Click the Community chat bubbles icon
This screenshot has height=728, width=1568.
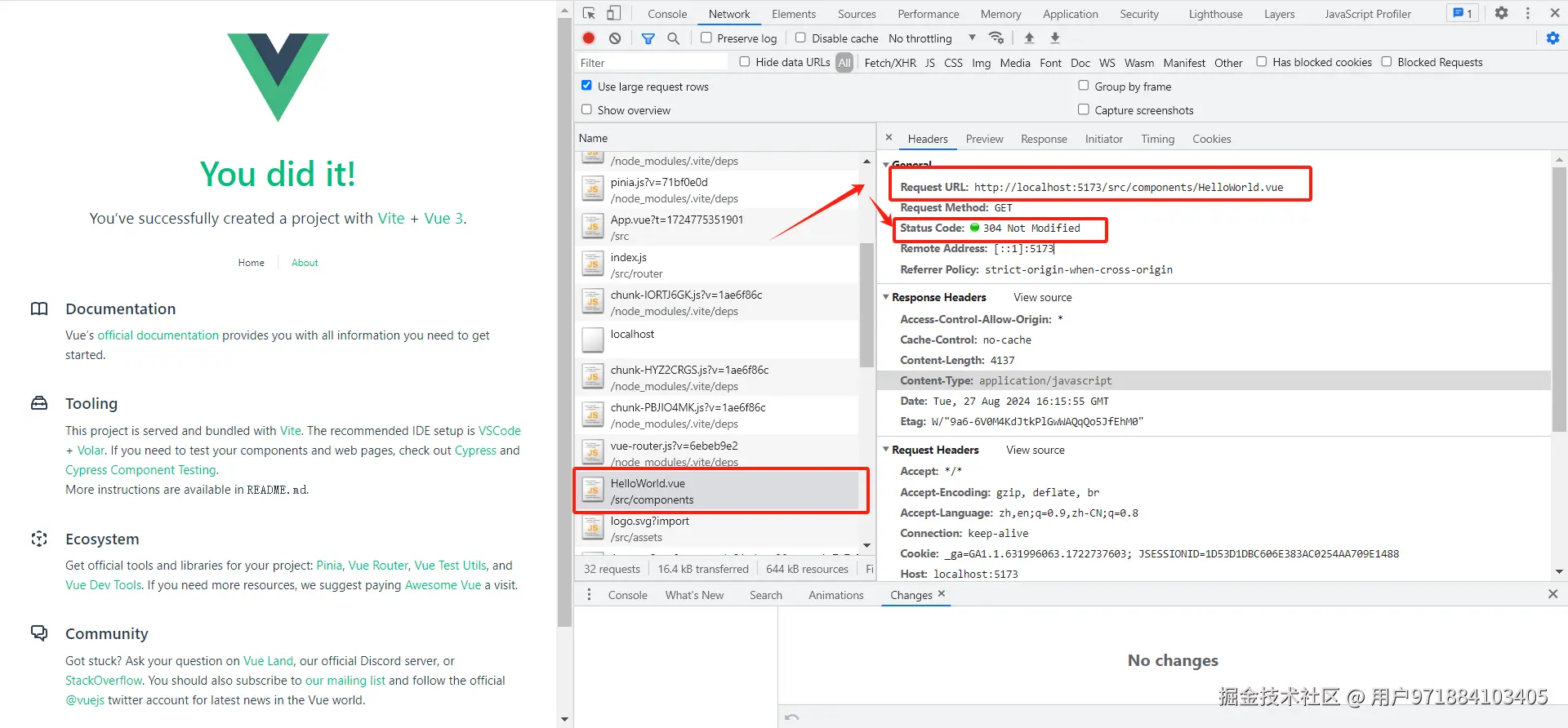(39, 633)
